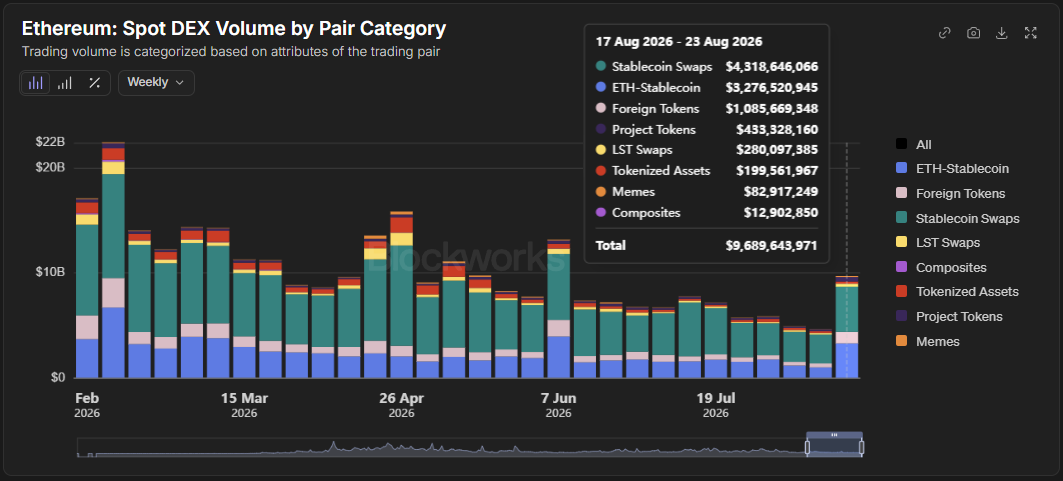Image resolution: width=1063 pixels, height=481 pixels.
Task: Click the Composites value $12,902,850
Action: [x=780, y=213]
